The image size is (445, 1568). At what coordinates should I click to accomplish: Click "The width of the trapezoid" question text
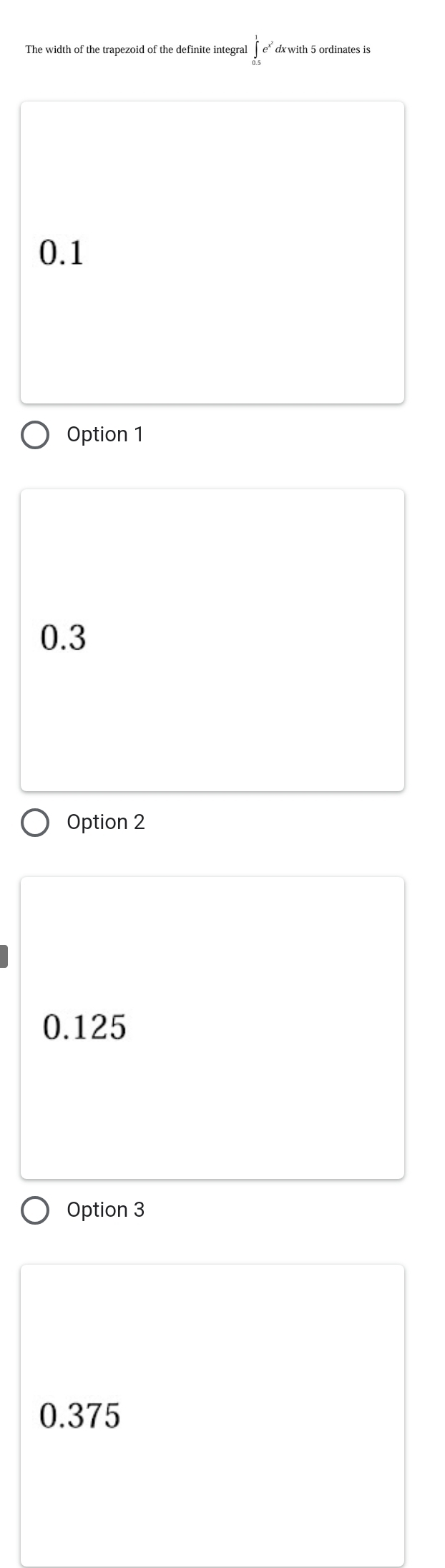point(79,50)
